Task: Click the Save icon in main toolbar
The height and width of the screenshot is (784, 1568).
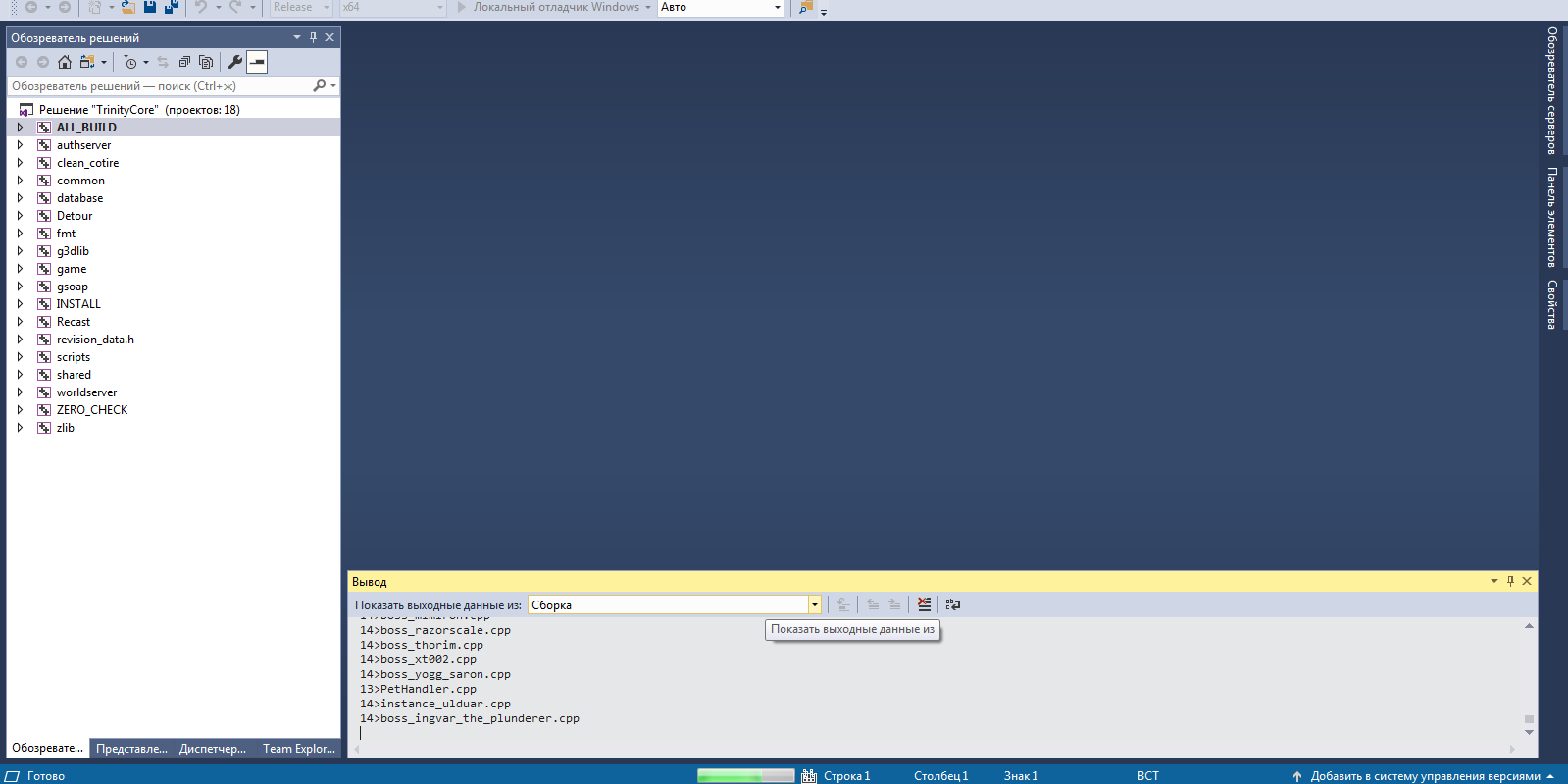Action: coord(150,7)
